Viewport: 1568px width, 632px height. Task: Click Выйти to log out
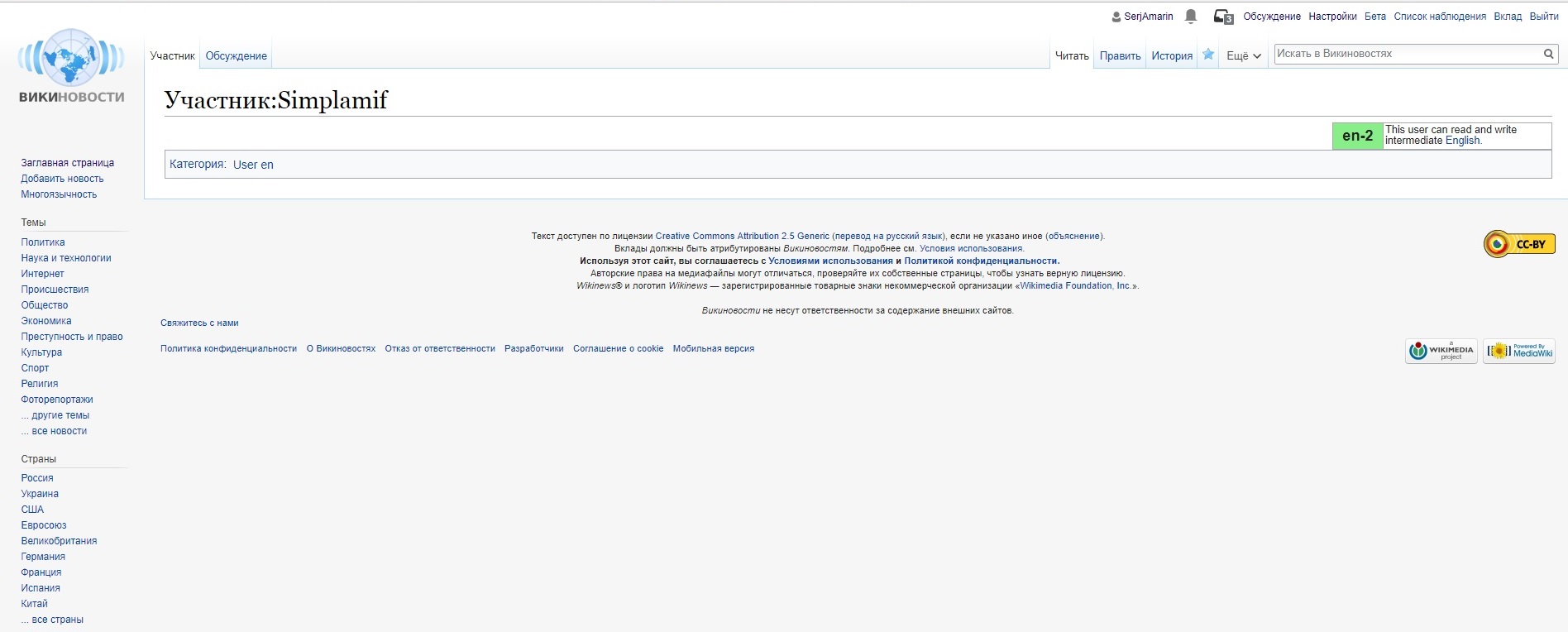click(1544, 17)
